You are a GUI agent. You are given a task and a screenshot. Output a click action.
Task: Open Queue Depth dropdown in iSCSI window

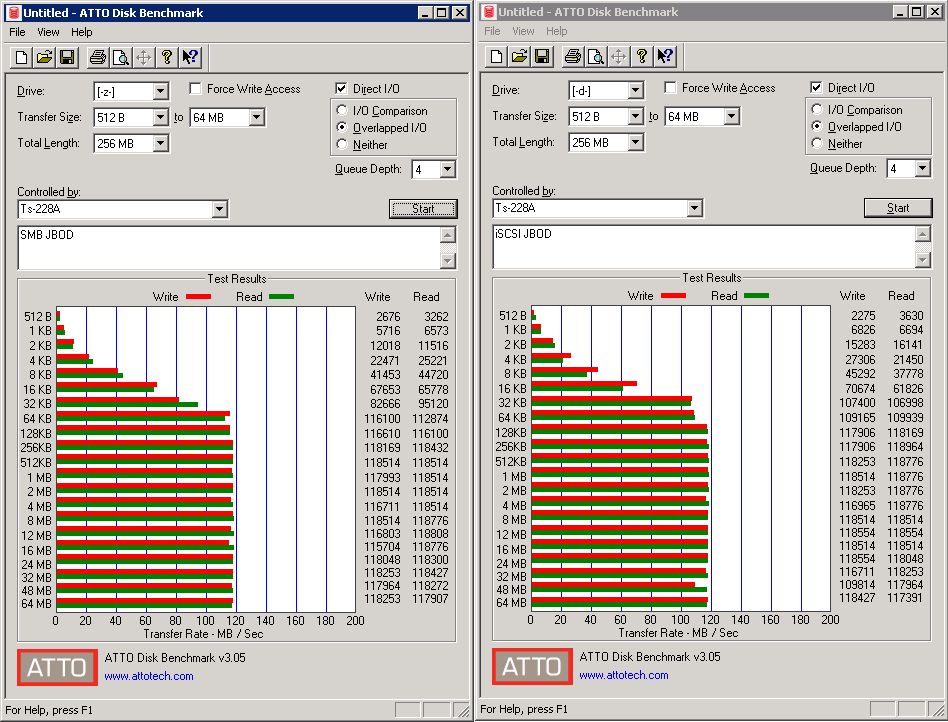pyautogui.click(x=923, y=168)
